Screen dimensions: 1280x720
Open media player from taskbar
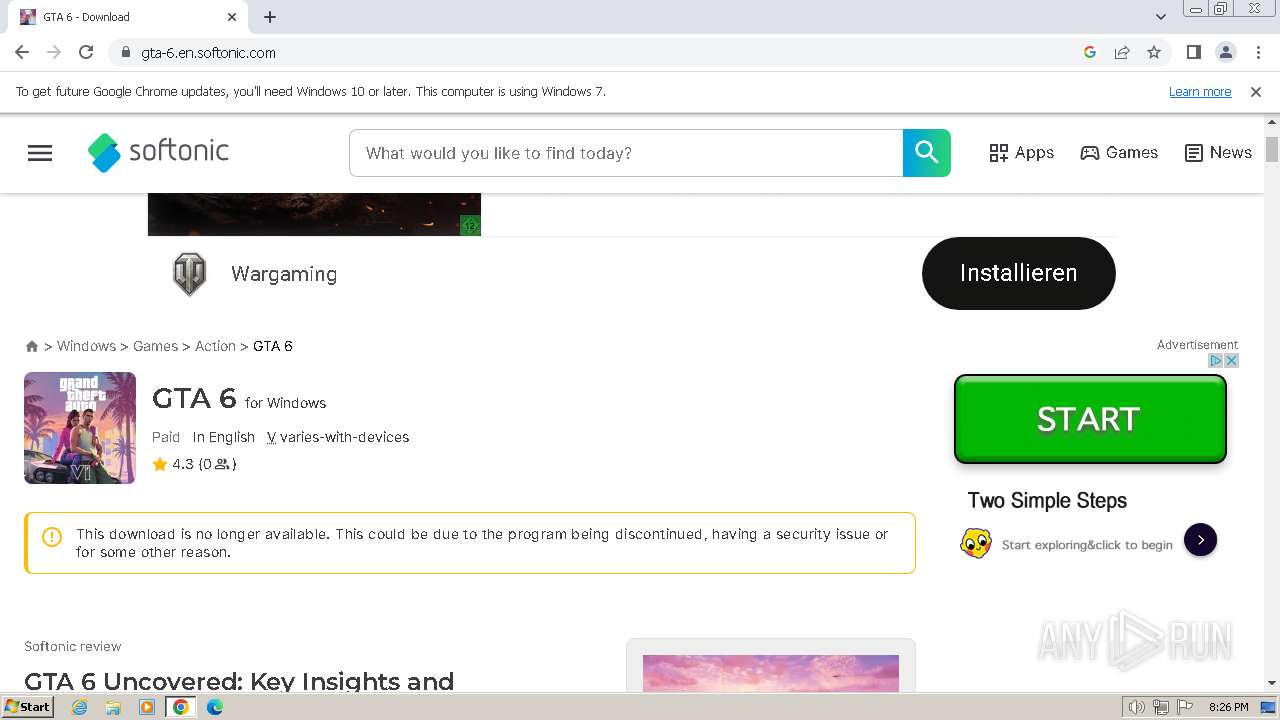147,707
